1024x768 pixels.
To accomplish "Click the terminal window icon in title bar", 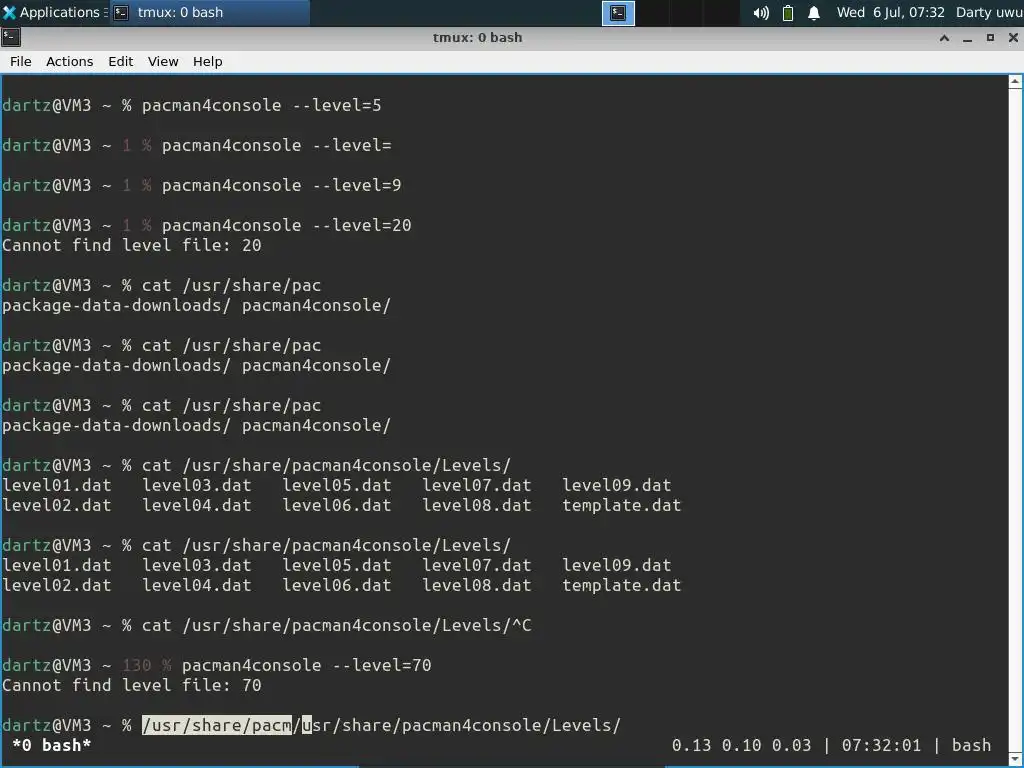I will coord(11,37).
